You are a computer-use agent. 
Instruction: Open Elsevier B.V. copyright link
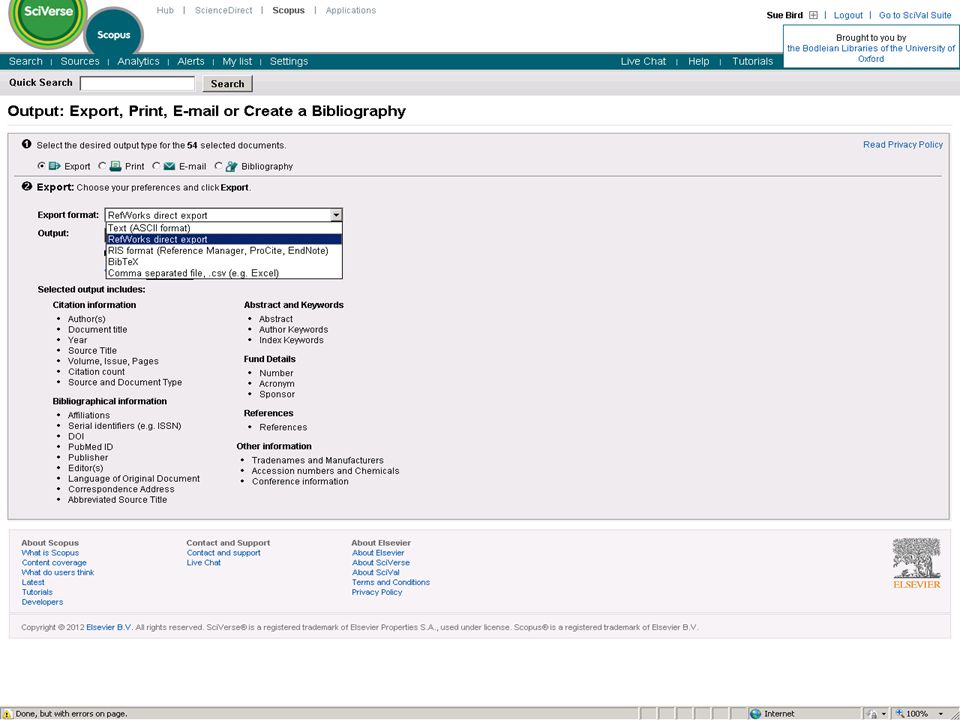(x=109, y=627)
